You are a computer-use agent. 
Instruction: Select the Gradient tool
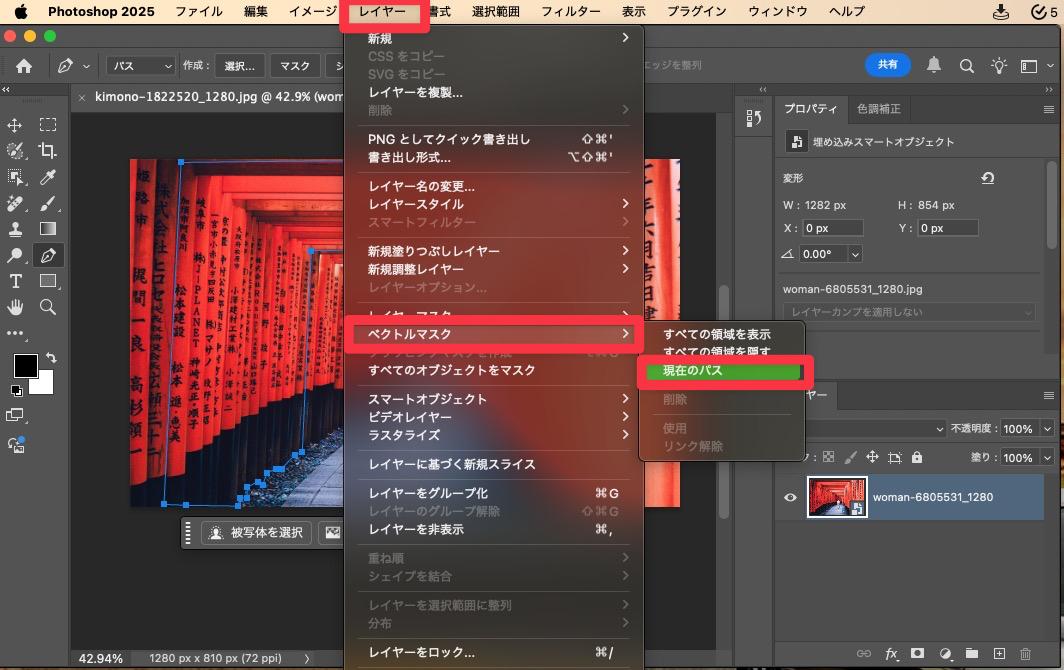coord(48,229)
